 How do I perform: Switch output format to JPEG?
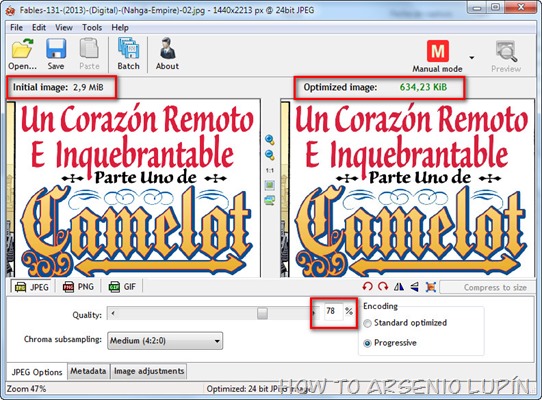(31, 287)
